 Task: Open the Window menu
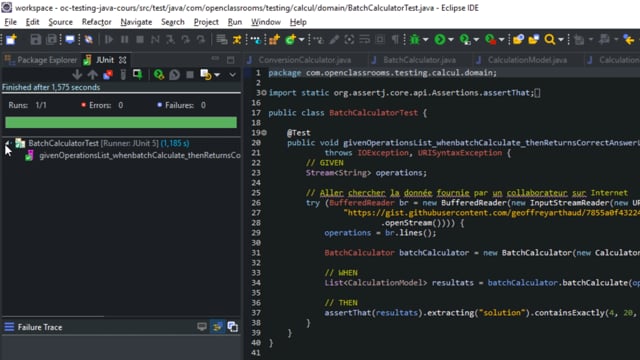[266, 22]
